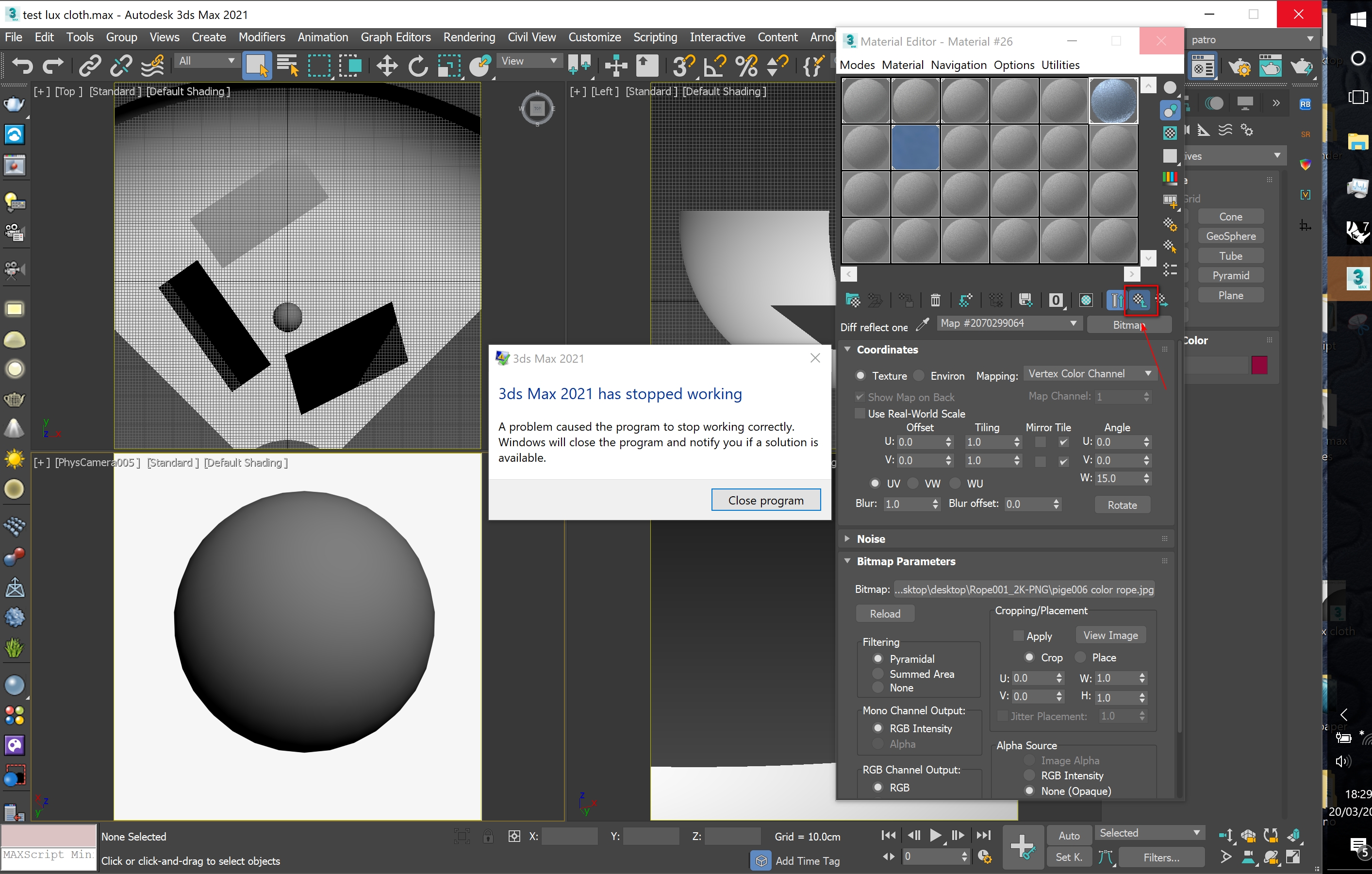Open the All selection filter dropdown
The height and width of the screenshot is (874, 1372).
(206, 61)
